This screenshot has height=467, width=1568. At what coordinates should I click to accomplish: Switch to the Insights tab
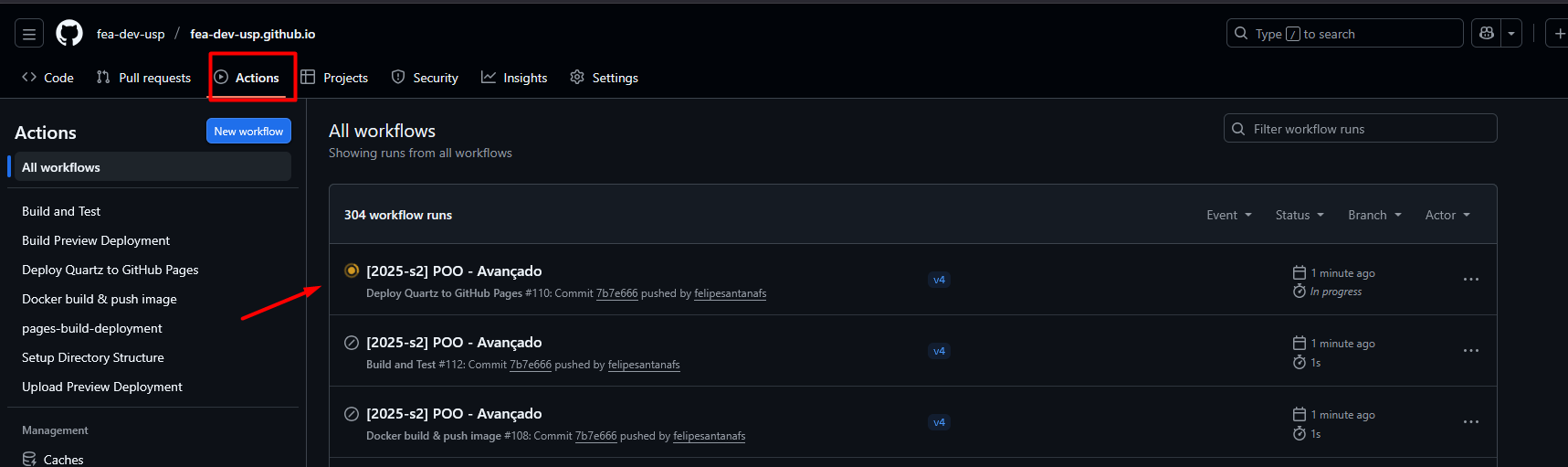514,78
